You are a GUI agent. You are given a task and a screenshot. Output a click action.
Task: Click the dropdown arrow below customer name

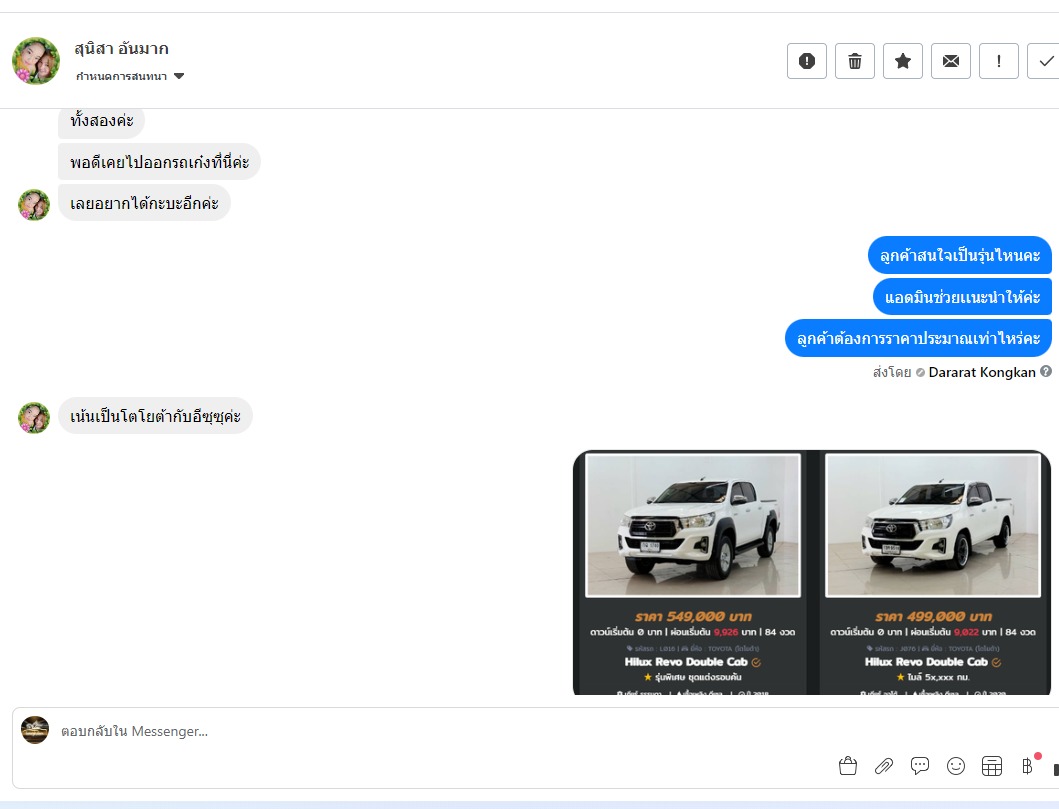(179, 77)
